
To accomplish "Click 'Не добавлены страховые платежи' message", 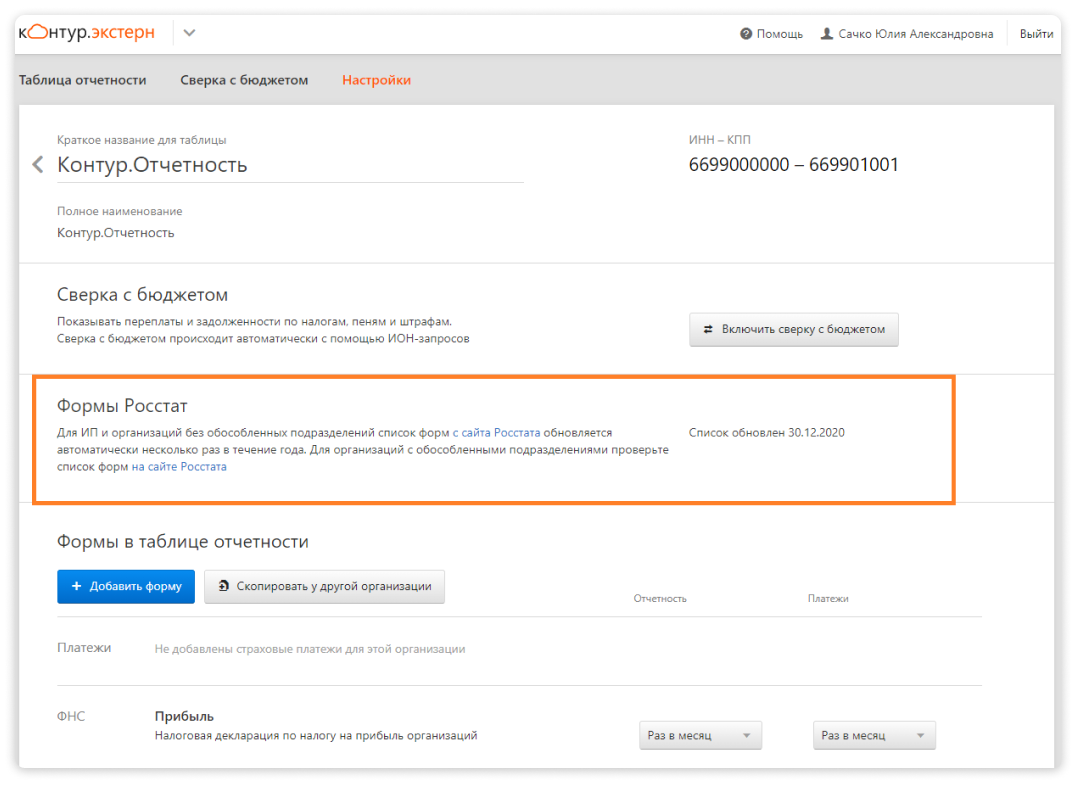I will [x=310, y=649].
